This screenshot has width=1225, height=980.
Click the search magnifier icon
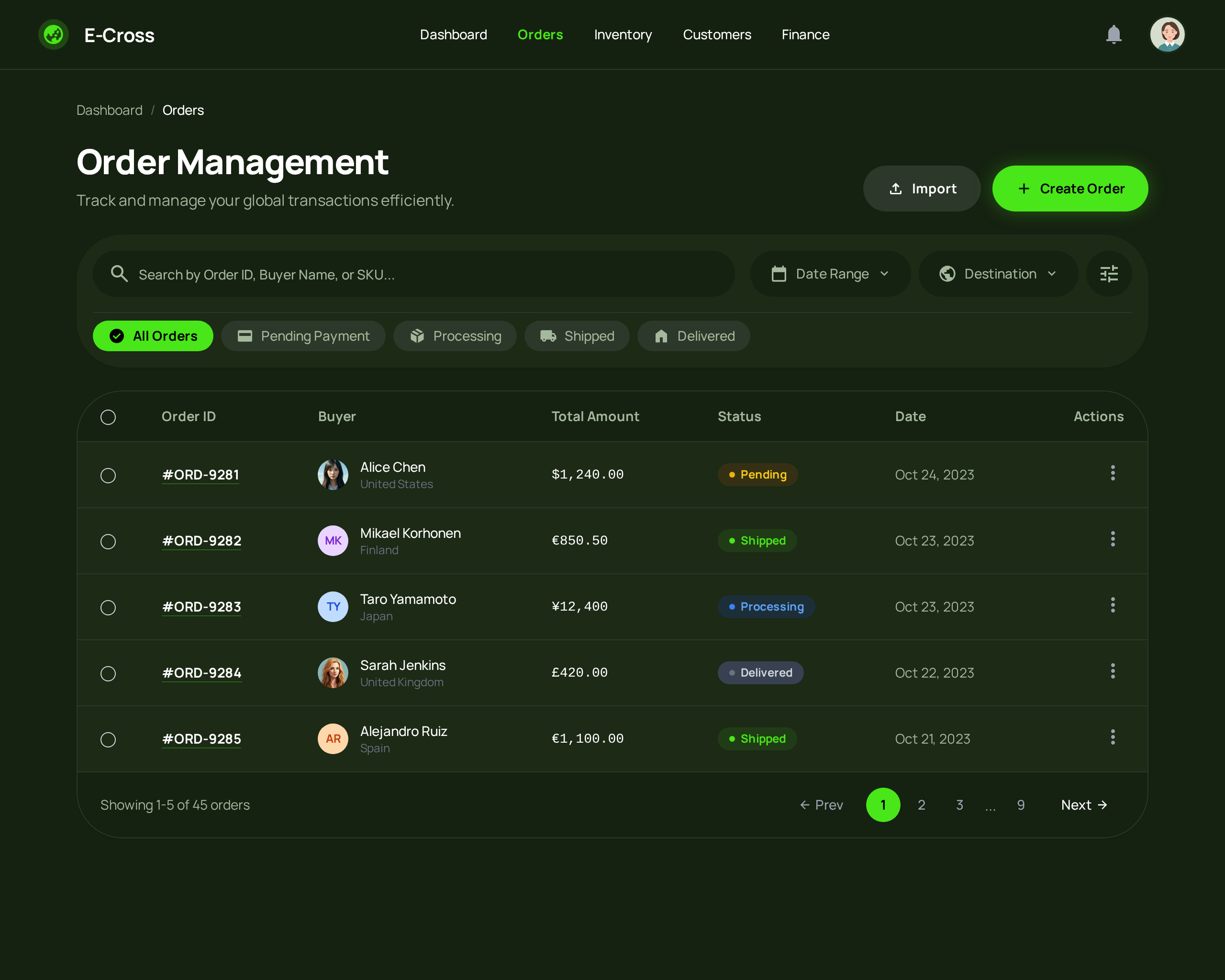[x=119, y=274]
